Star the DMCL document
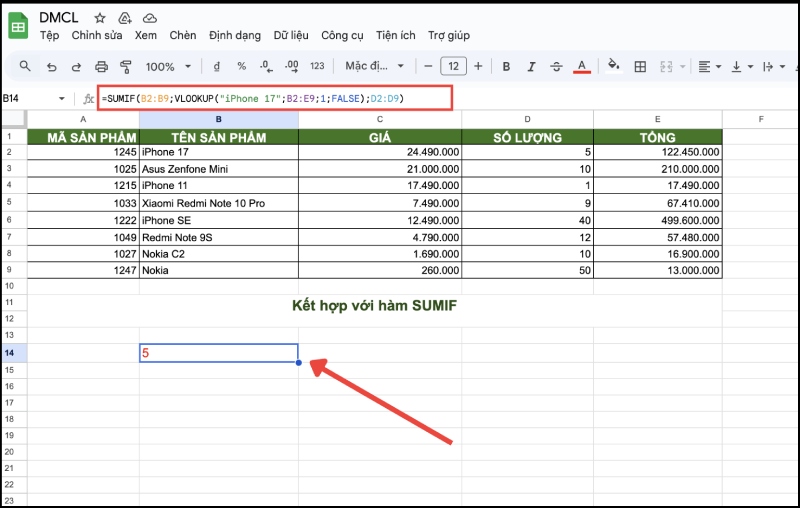800x508 pixels. 100,18
